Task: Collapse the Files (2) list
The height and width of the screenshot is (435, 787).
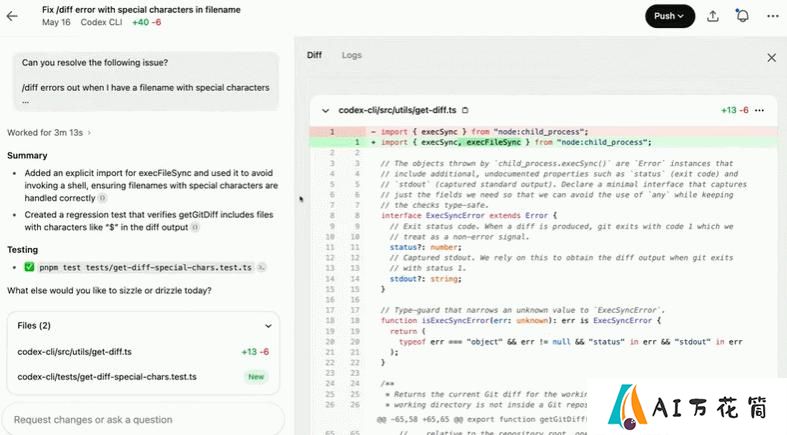Action: coord(268,326)
